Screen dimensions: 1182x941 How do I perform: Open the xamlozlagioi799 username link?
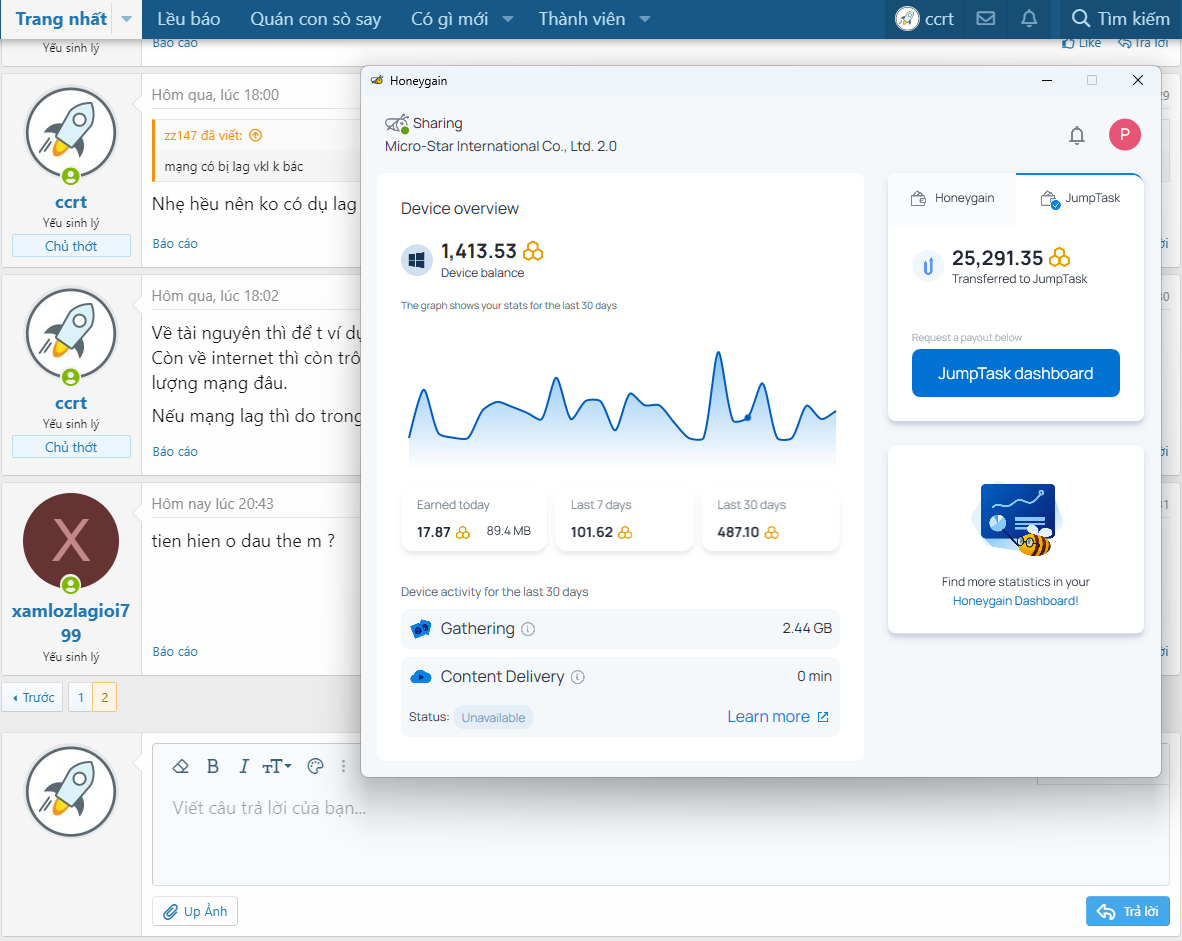tap(71, 623)
